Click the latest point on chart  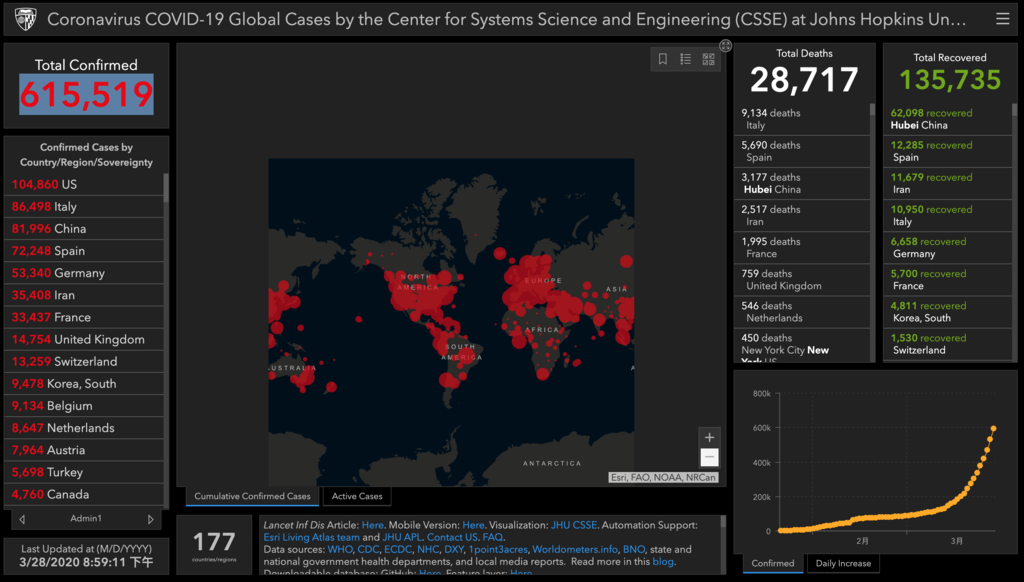993,428
